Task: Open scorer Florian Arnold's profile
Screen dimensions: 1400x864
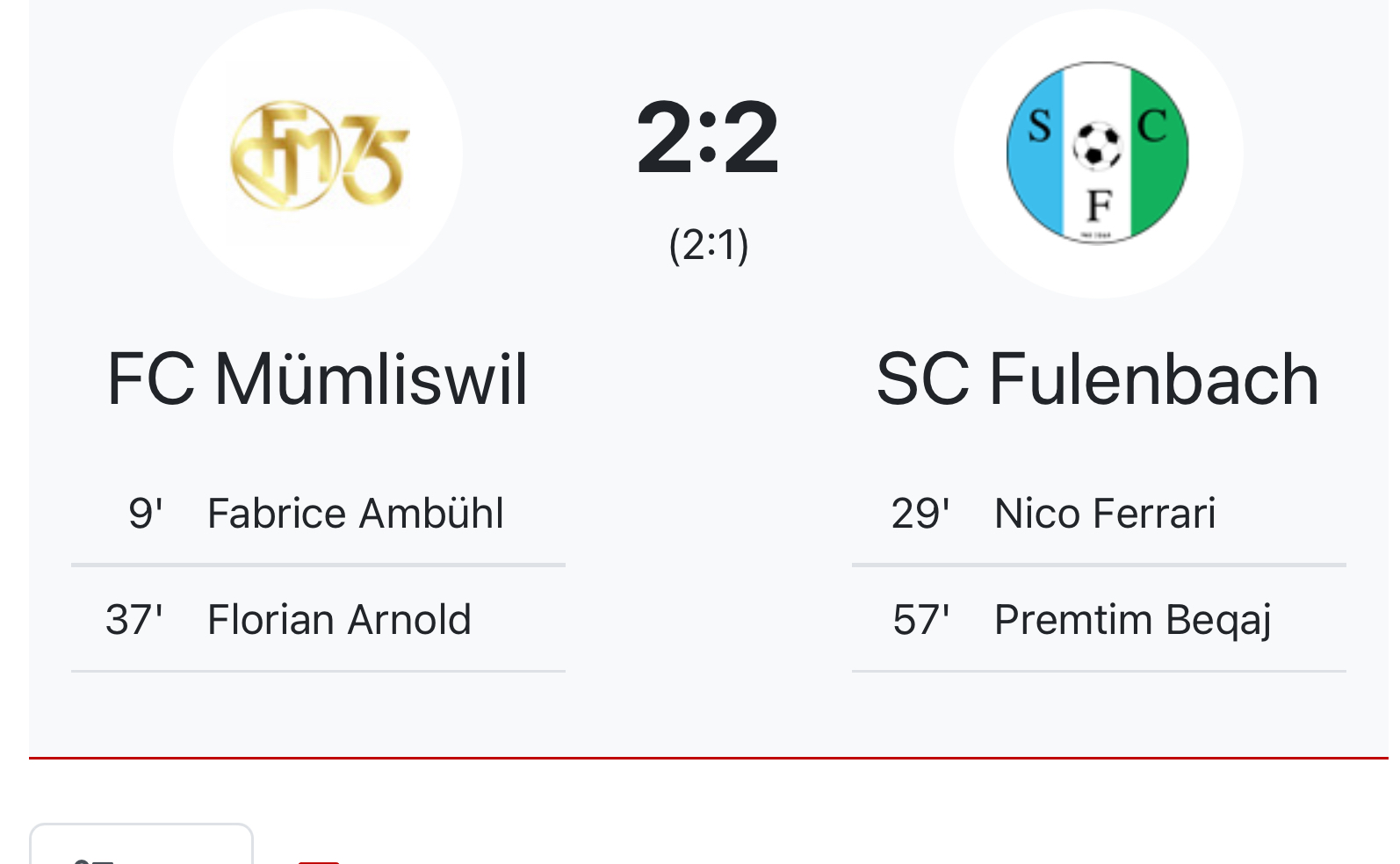Action: [339, 620]
